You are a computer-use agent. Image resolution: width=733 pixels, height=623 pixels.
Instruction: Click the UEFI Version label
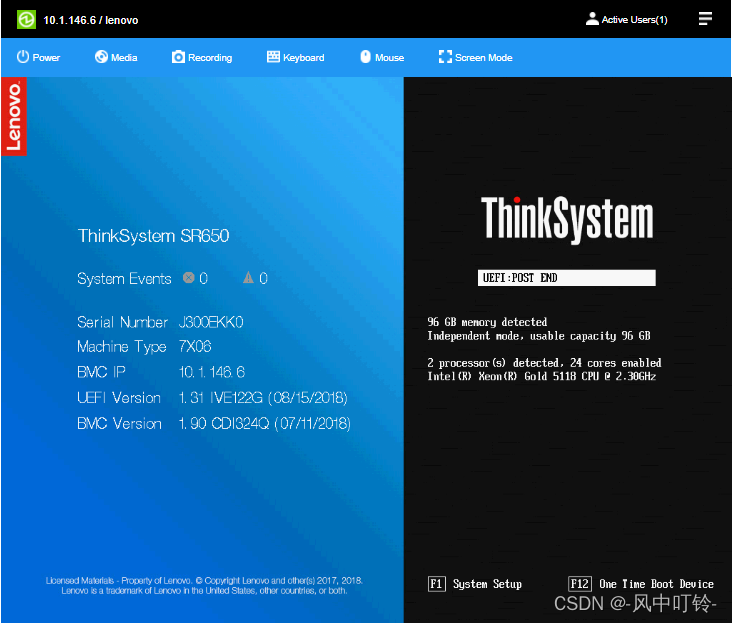click(x=119, y=398)
